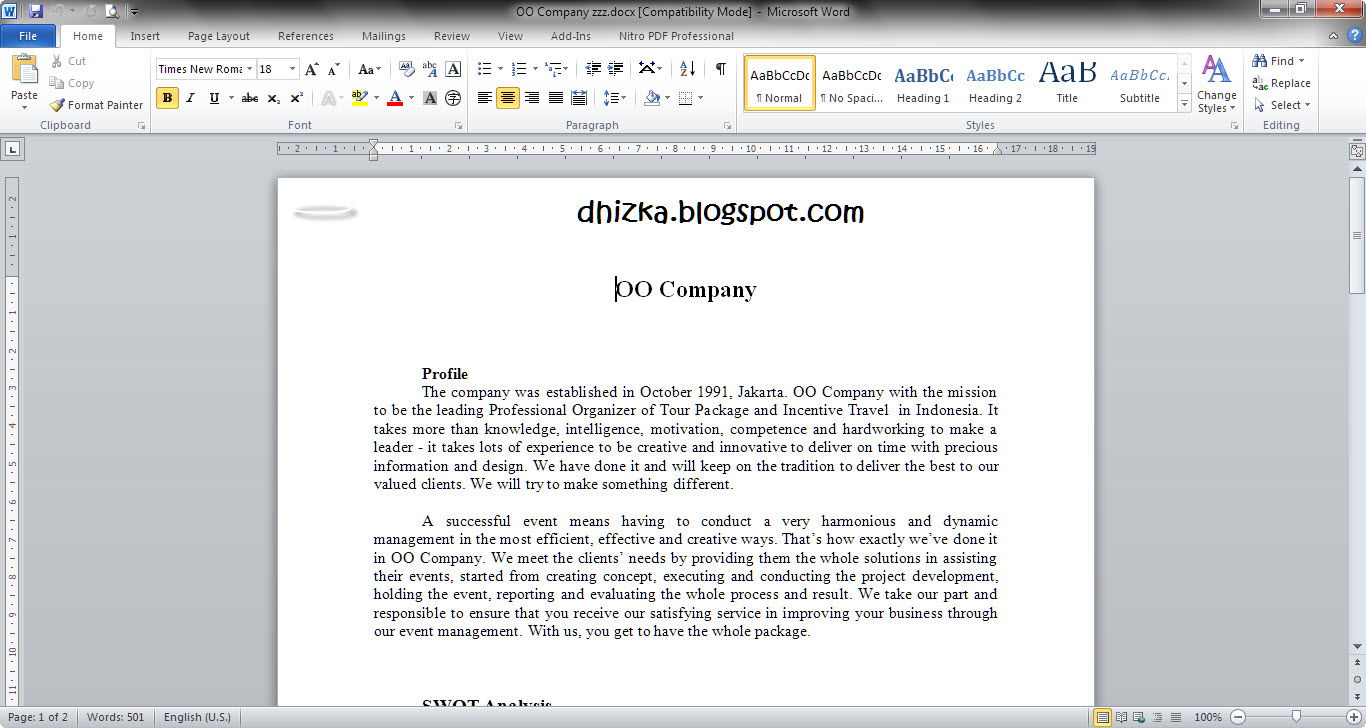Toggle Show/Hide paragraph marks
The height and width of the screenshot is (728, 1366).
(x=720, y=69)
